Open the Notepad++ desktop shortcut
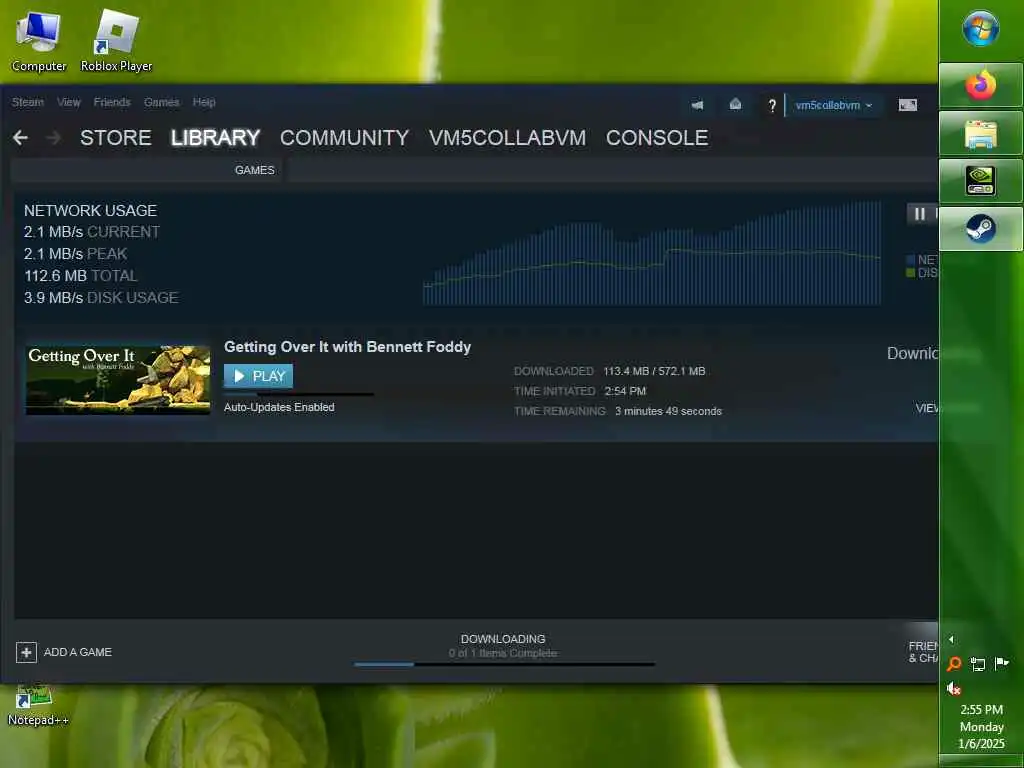The width and height of the screenshot is (1024, 768). 37,705
